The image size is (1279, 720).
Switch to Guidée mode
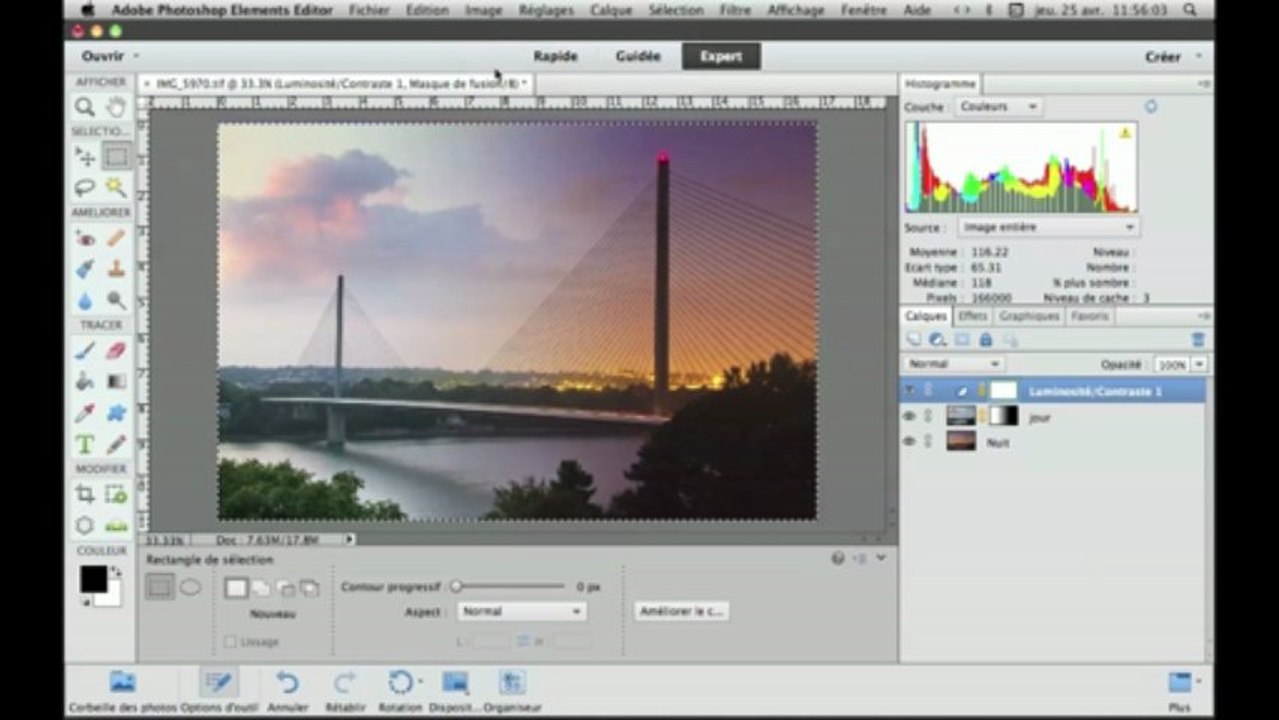pos(638,57)
